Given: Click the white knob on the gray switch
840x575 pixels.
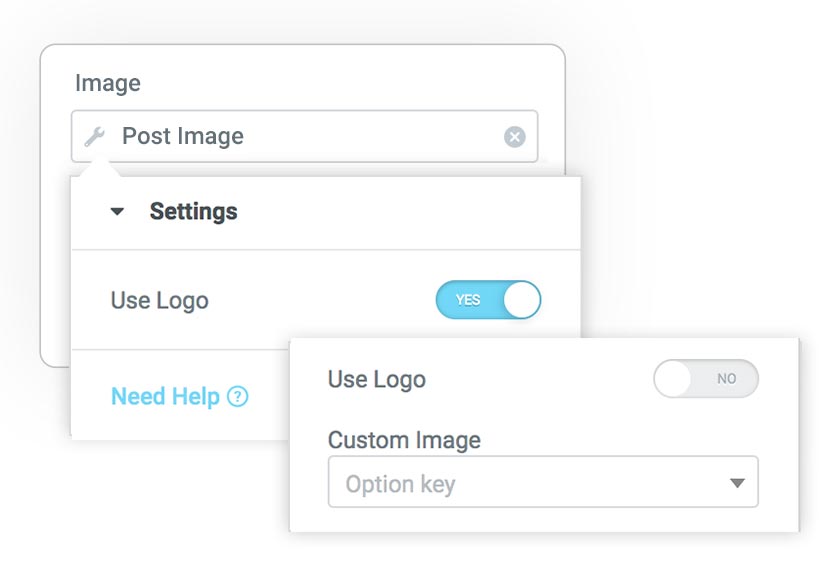Looking at the screenshot, I should [x=672, y=378].
